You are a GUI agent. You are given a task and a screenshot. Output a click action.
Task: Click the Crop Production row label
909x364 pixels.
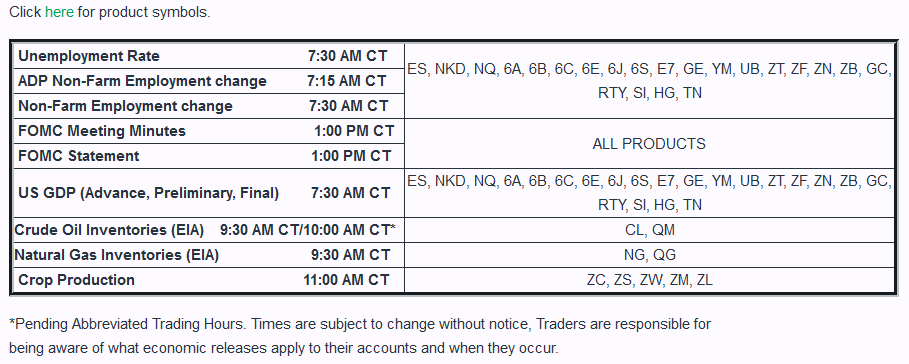pyautogui.click(x=77, y=280)
